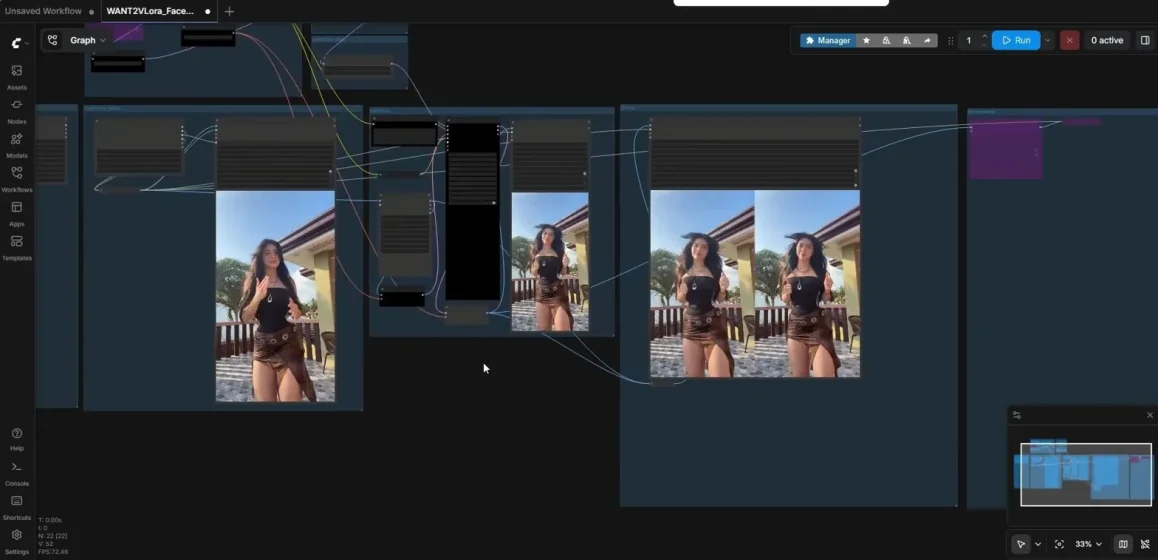This screenshot has width=1158, height=560.
Task: Open the Console panel
Action: point(17,473)
